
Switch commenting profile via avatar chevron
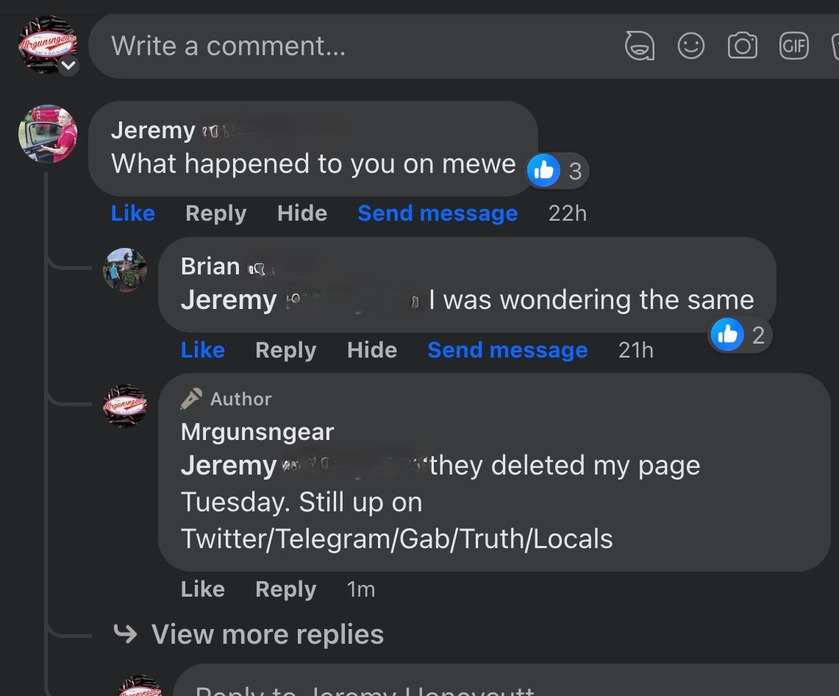[x=68, y=65]
